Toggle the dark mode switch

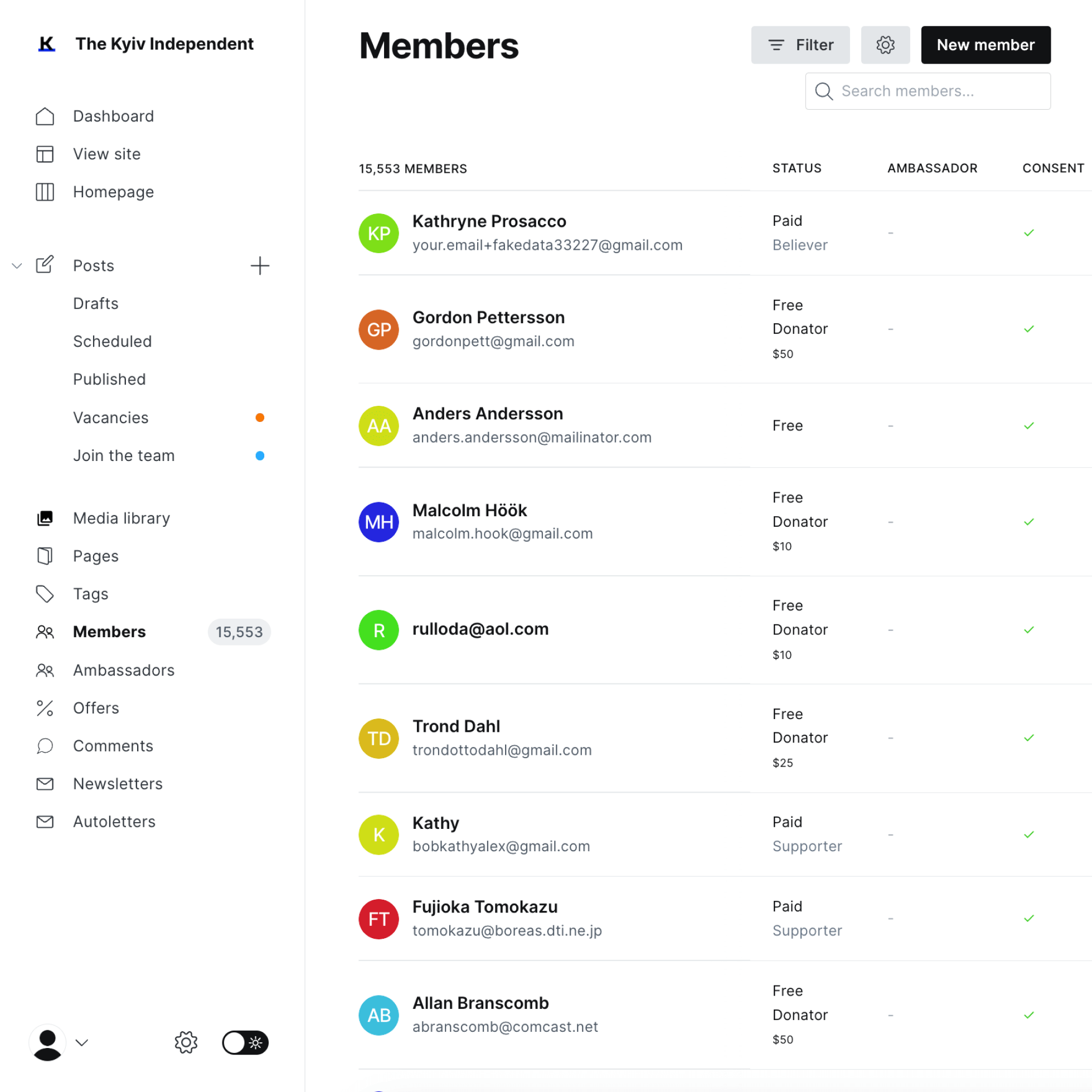[245, 1042]
